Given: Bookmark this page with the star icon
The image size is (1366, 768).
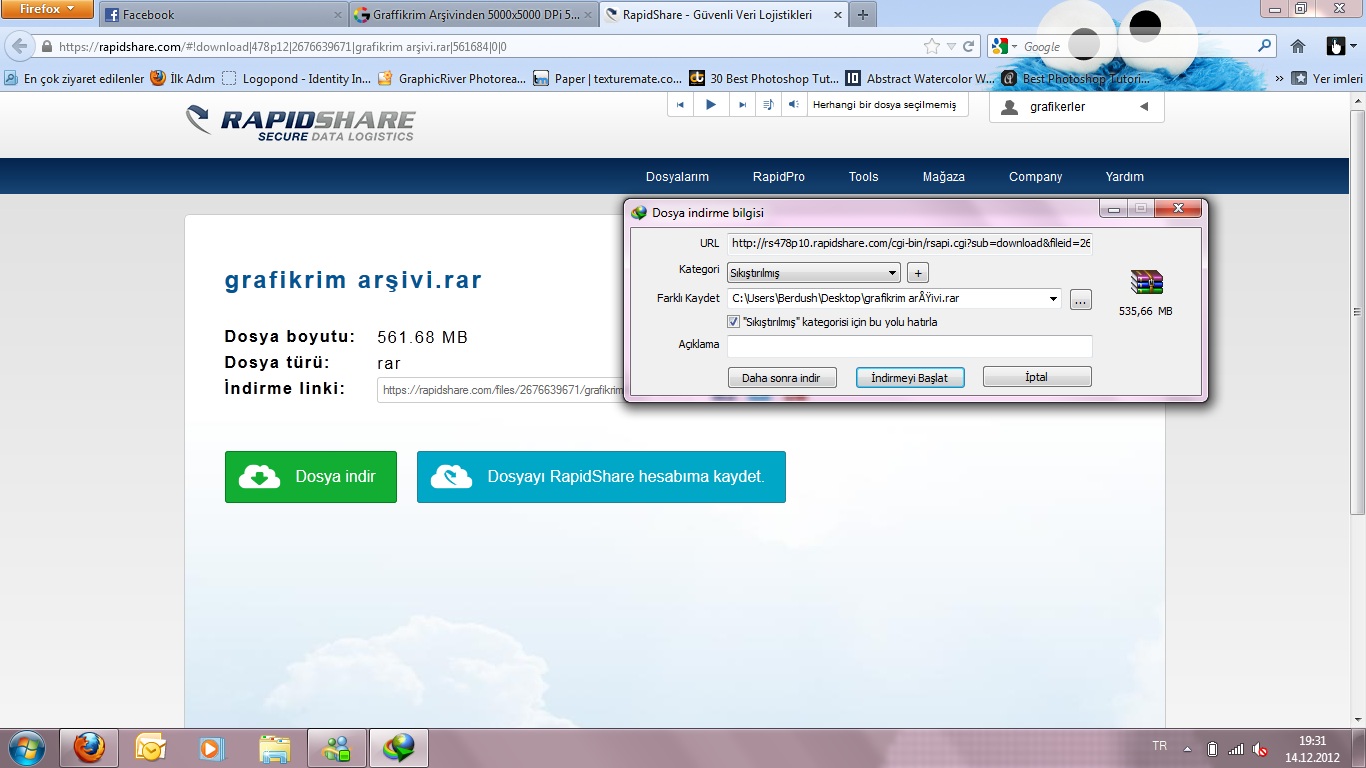Looking at the screenshot, I should tap(932, 47).
